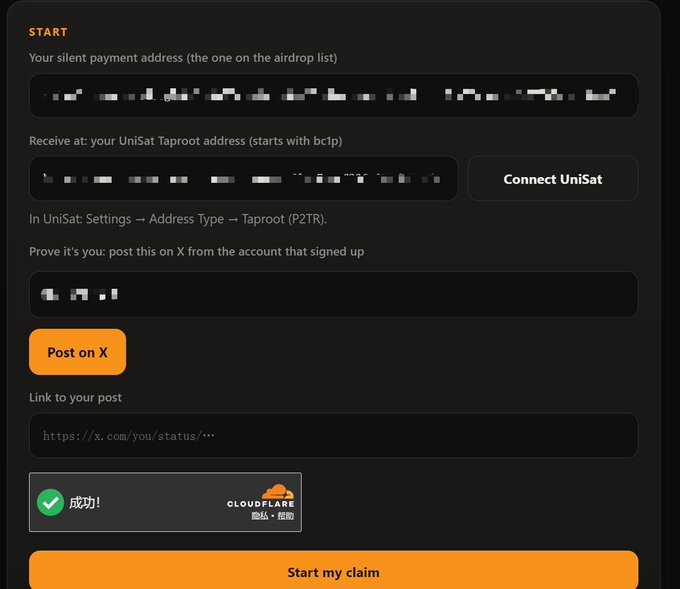Click the Link to your post field
Viewport: 680px width, 589px height.
coord(333,435)
